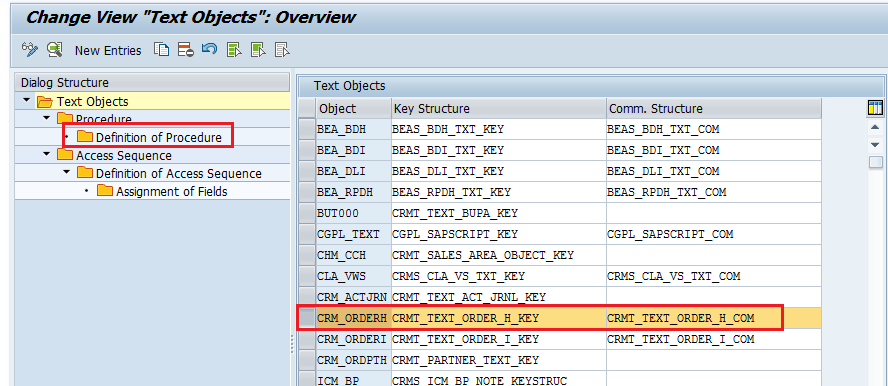Select row marker for BEA_DLI
Image resolution: width=888 pixels, height=386 pixels.
click(307, 171)
